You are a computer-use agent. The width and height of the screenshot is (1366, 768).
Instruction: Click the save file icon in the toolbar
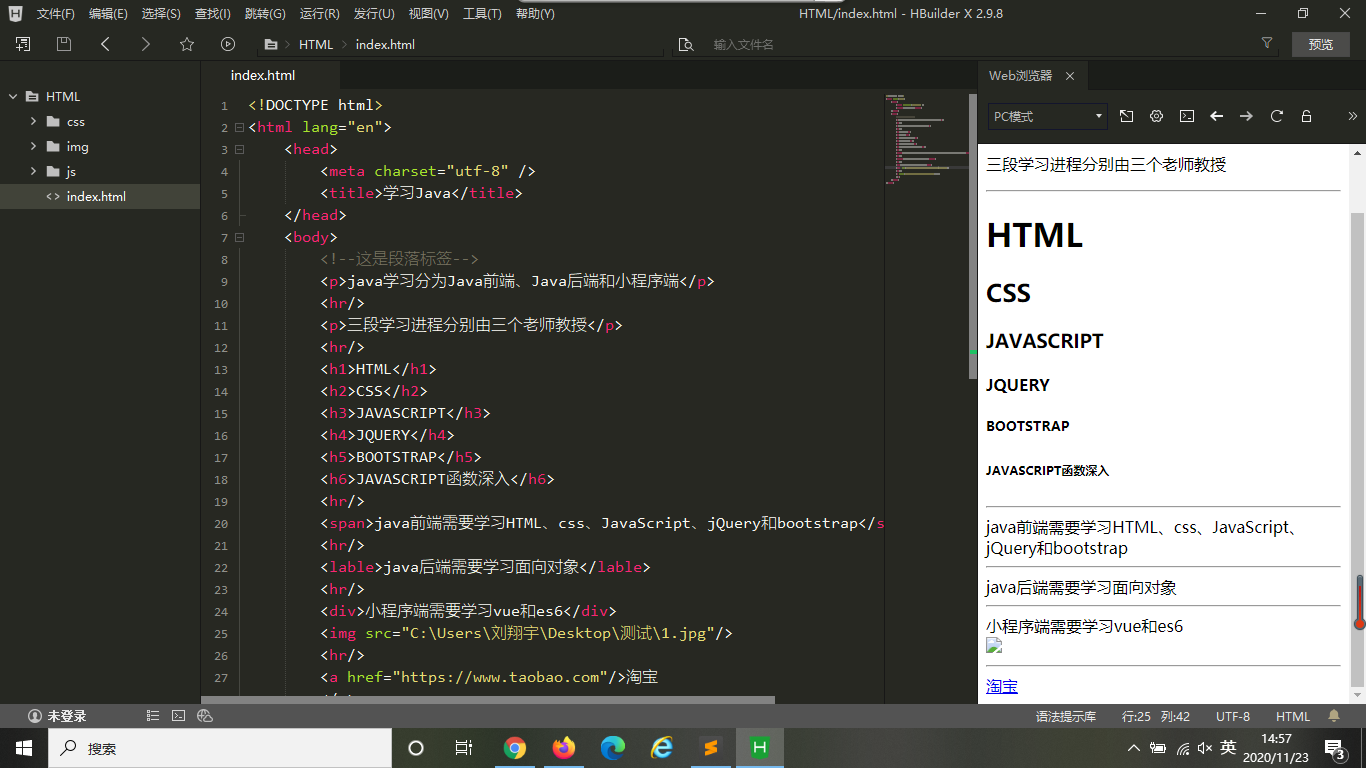[64, 44]
